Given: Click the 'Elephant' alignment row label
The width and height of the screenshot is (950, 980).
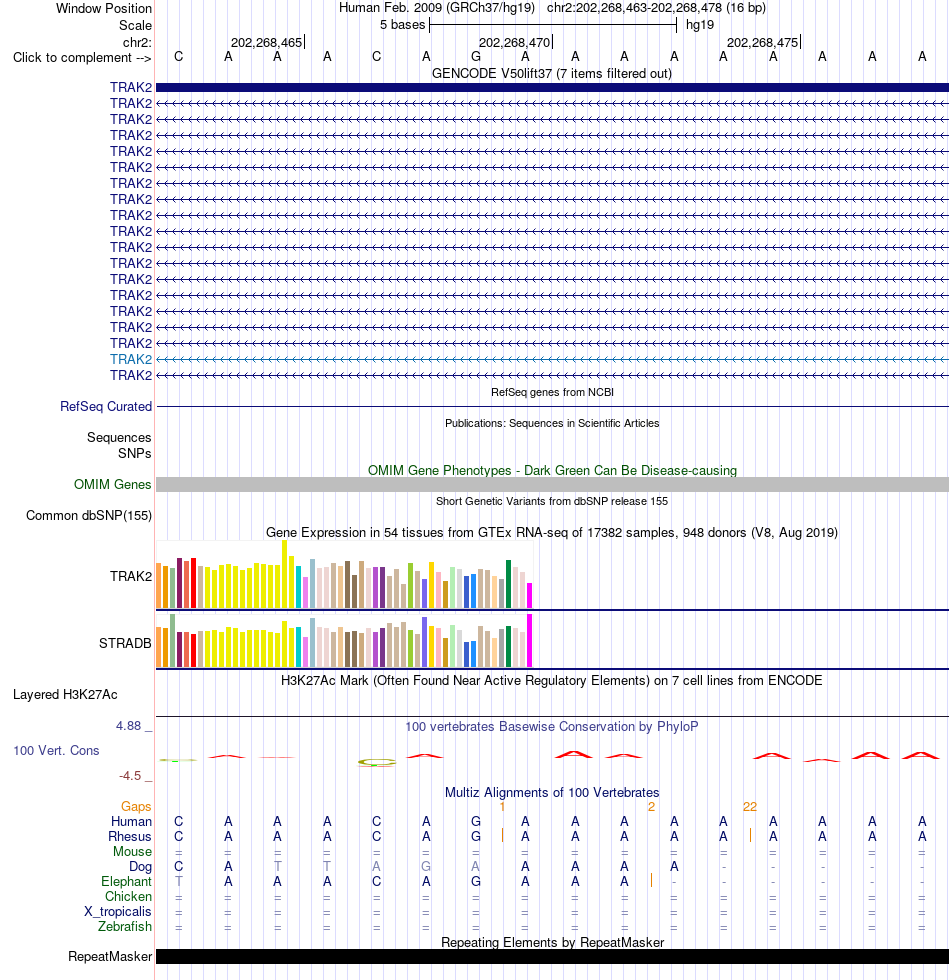Looking at the screenshot, I should 126,881.
